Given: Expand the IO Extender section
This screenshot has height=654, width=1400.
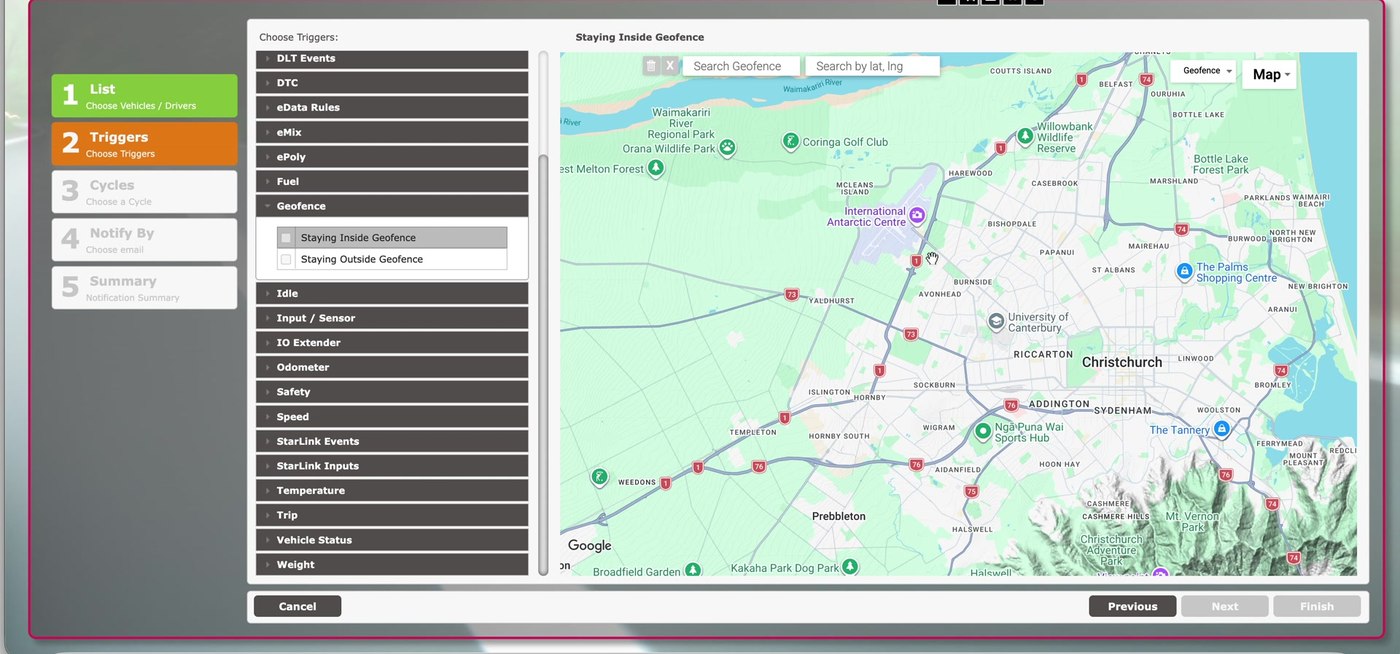Looking at the screenshot, I should pyautogui.click(x=392, y=342).
